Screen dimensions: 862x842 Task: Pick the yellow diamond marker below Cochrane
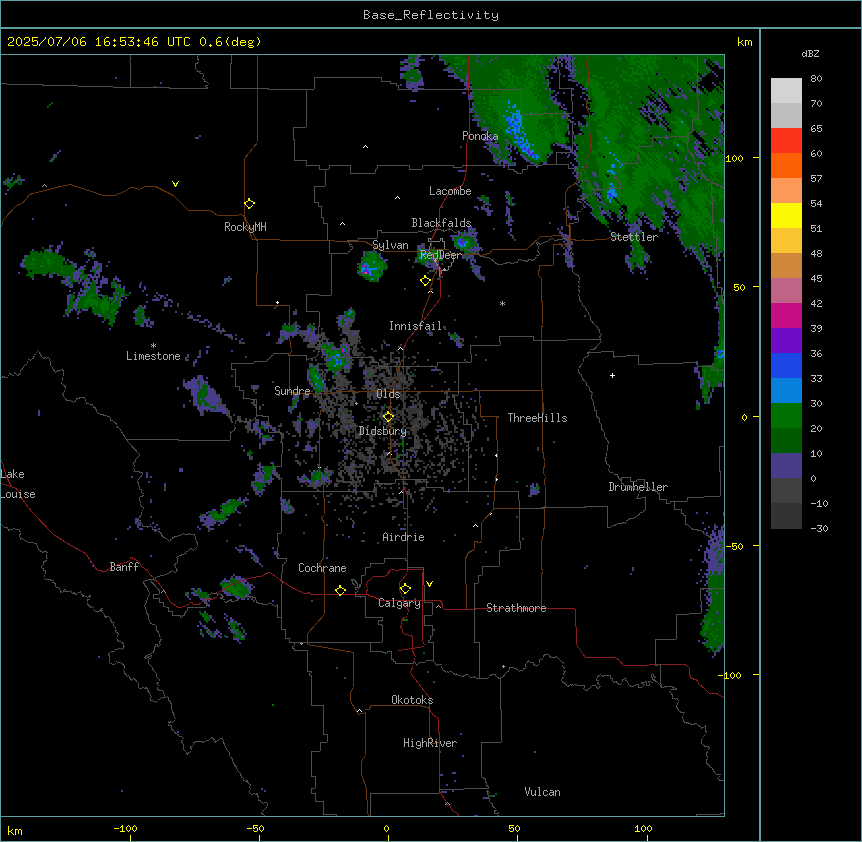point(340,590)
